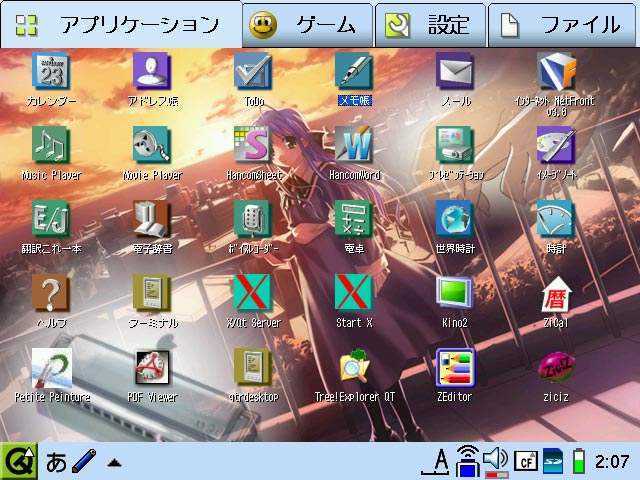Open the wireless network status icon

467,461
